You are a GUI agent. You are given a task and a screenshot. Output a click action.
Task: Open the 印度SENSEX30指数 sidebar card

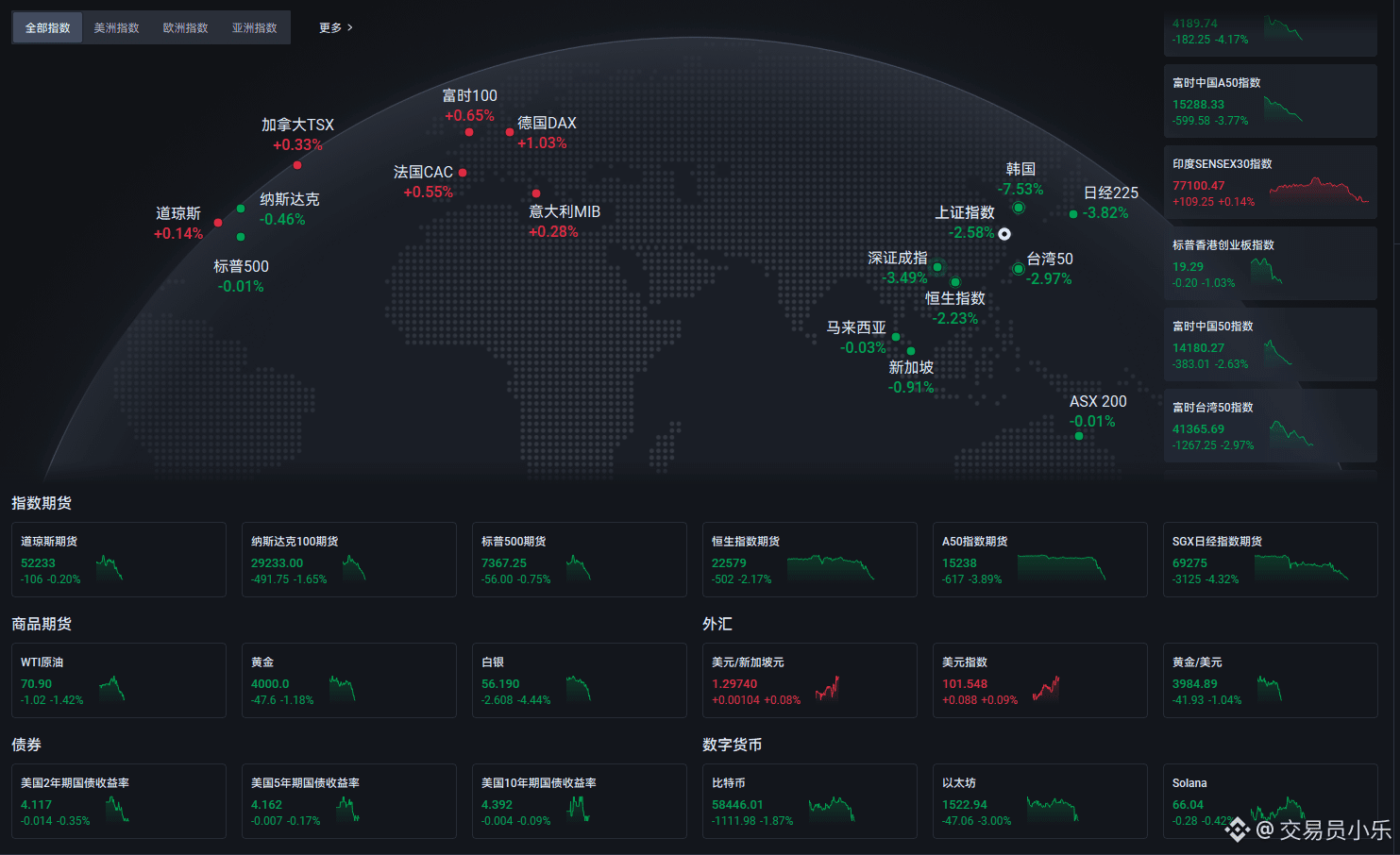1270,182
